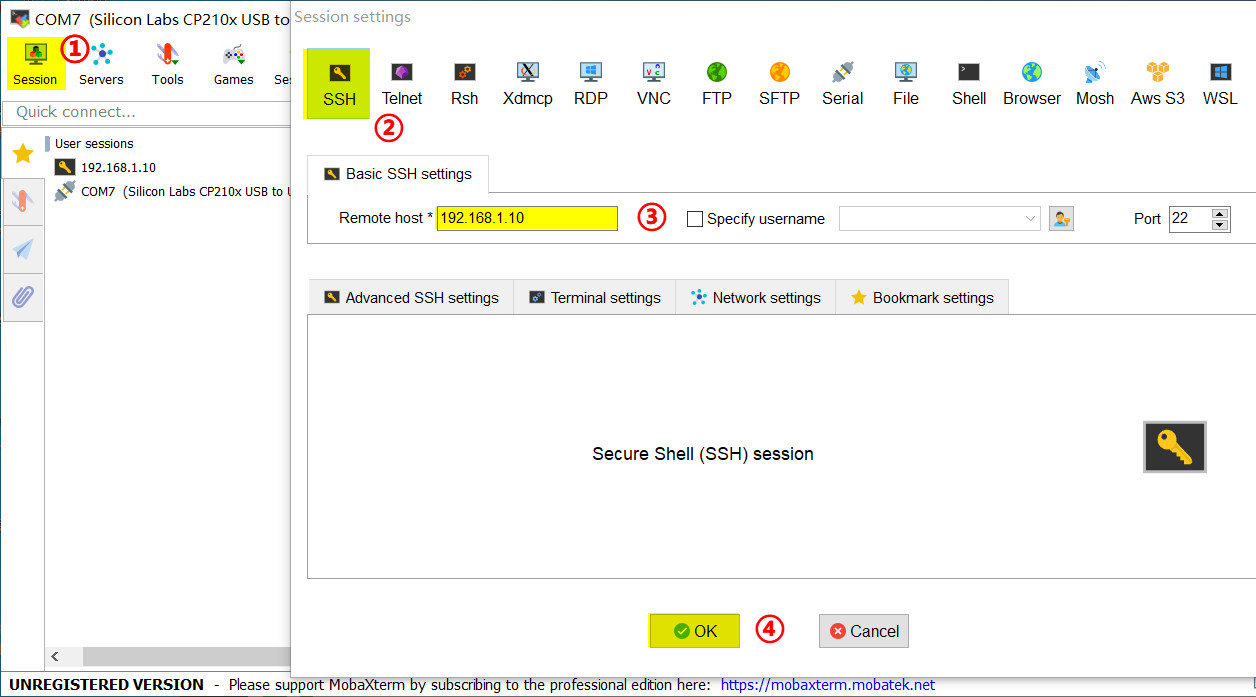Select RDP session type
Image resolution: width=1256 pixels, height=697 pixels.
click(591, 84)
